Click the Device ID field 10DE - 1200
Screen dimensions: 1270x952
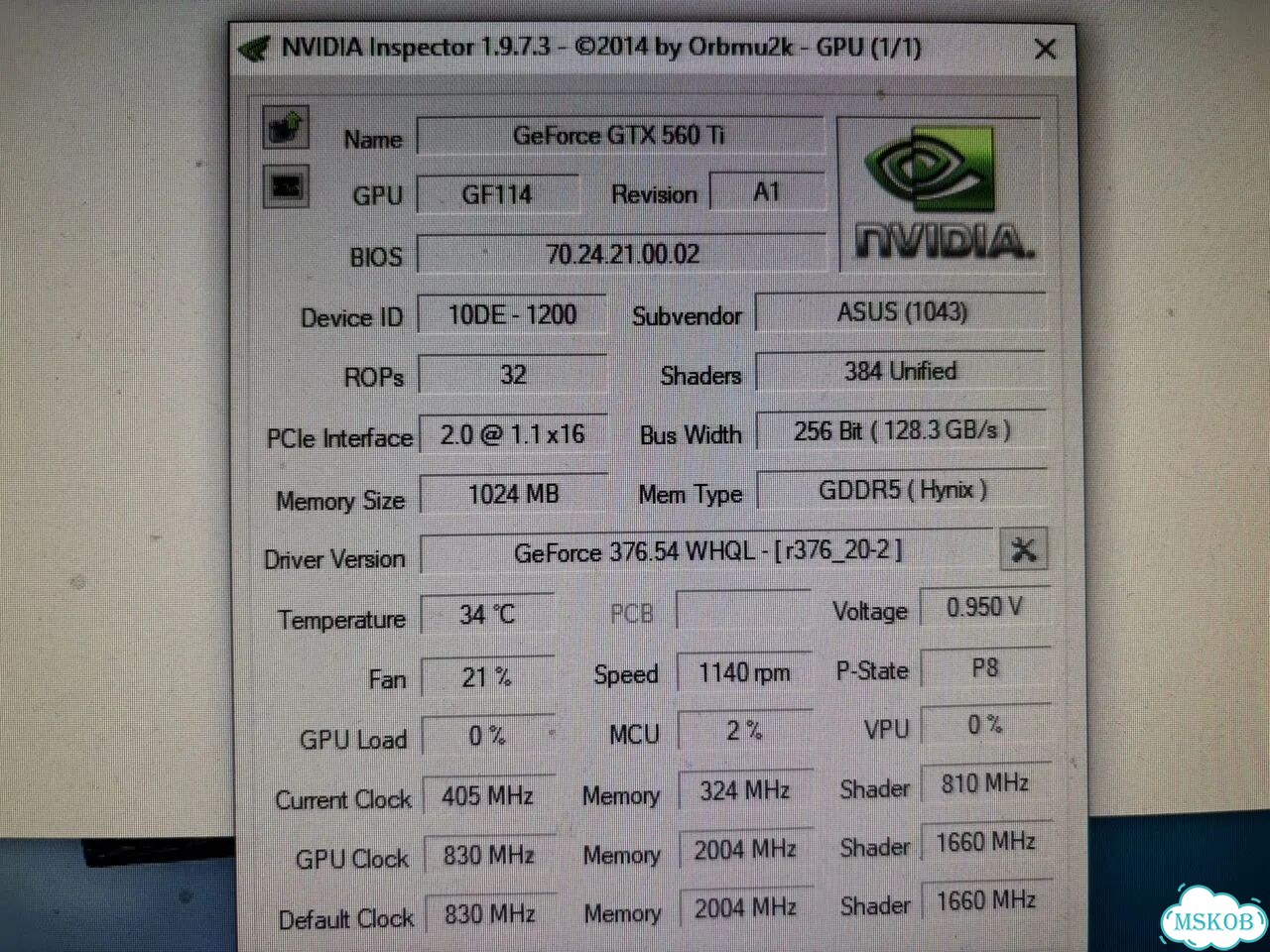pyautogui.click(x=512, y=314)
